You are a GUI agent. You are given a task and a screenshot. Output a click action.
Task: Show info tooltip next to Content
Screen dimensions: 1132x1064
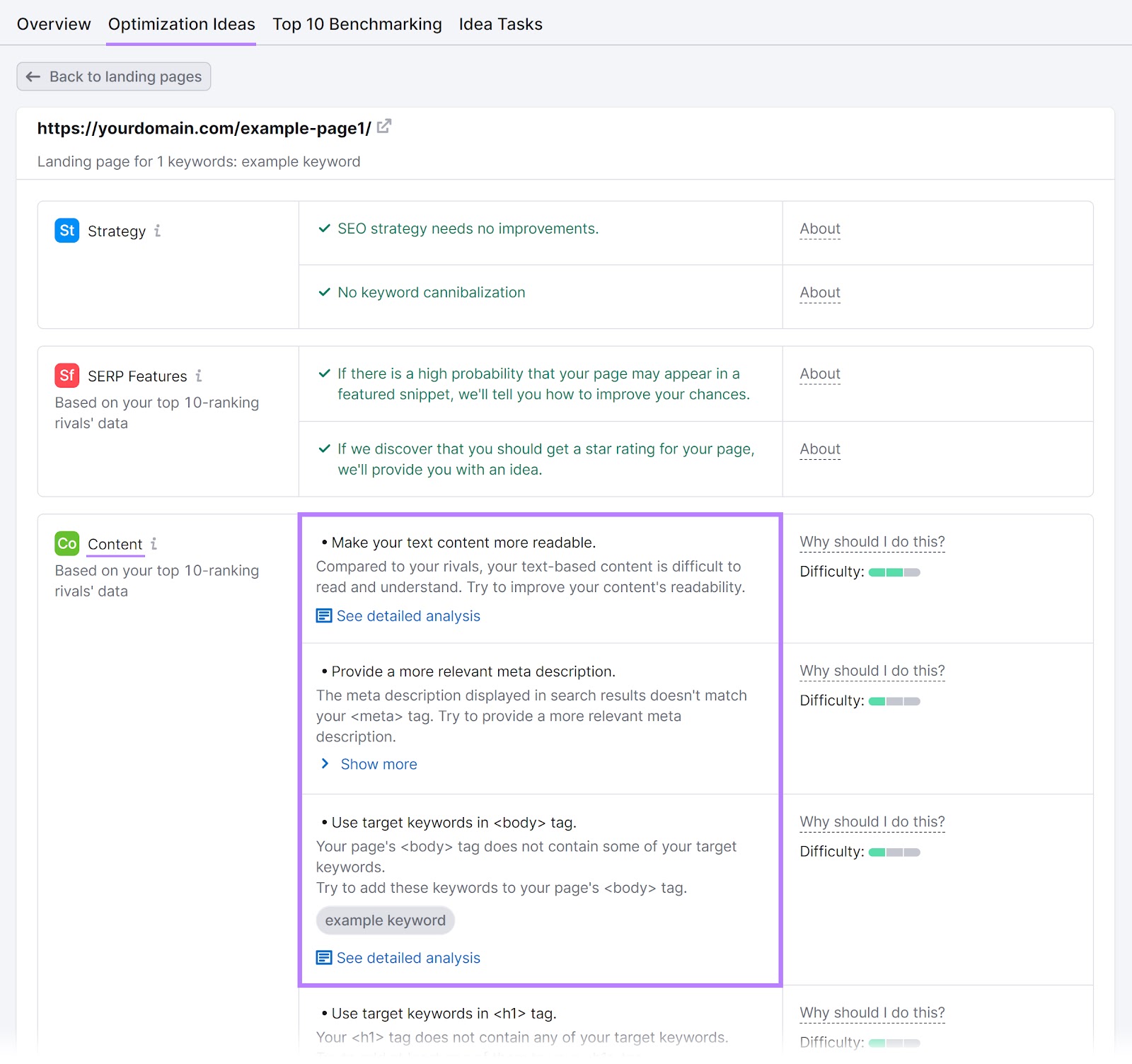[154, 543]
